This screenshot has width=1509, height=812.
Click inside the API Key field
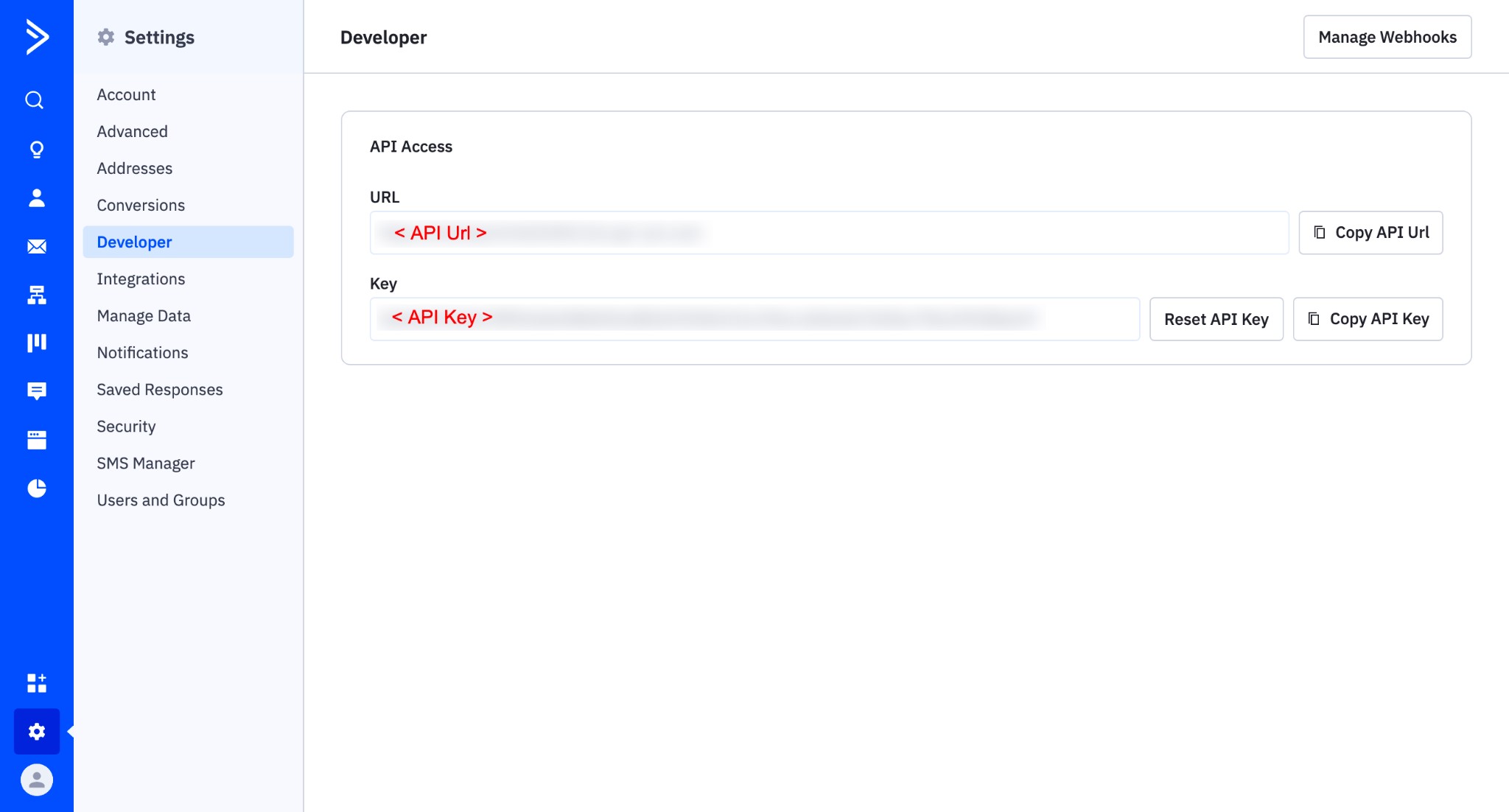tap(754, 319)
